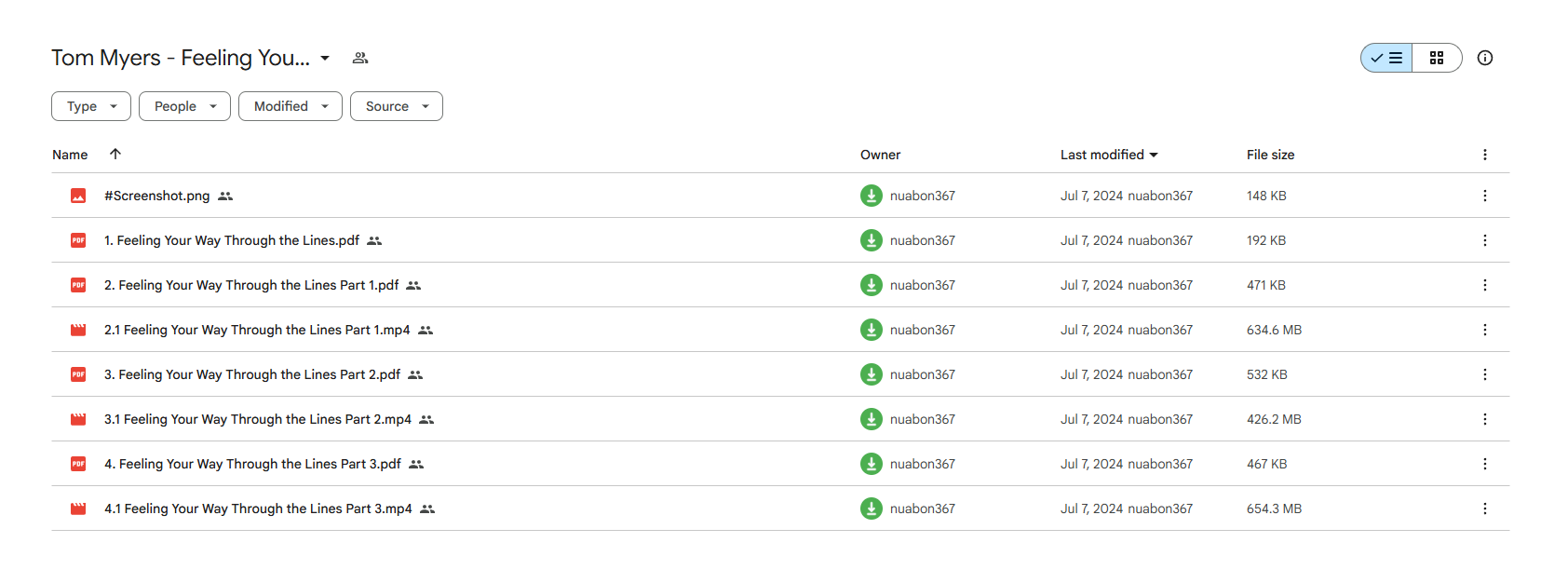Click the PDF icon of 2. Part 1.pdf

click(78, 285)
